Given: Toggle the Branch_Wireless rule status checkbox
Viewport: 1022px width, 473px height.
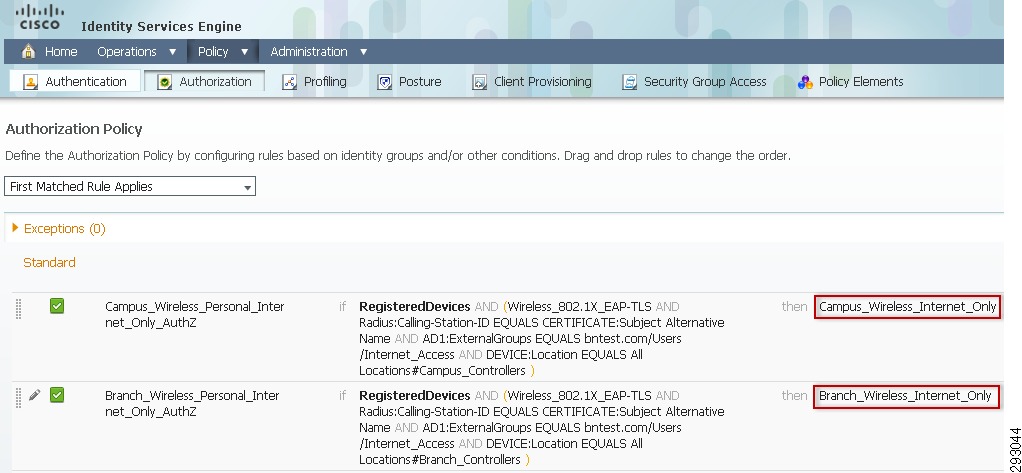Looking at the screenshot, I should click(x=57, y=395).
